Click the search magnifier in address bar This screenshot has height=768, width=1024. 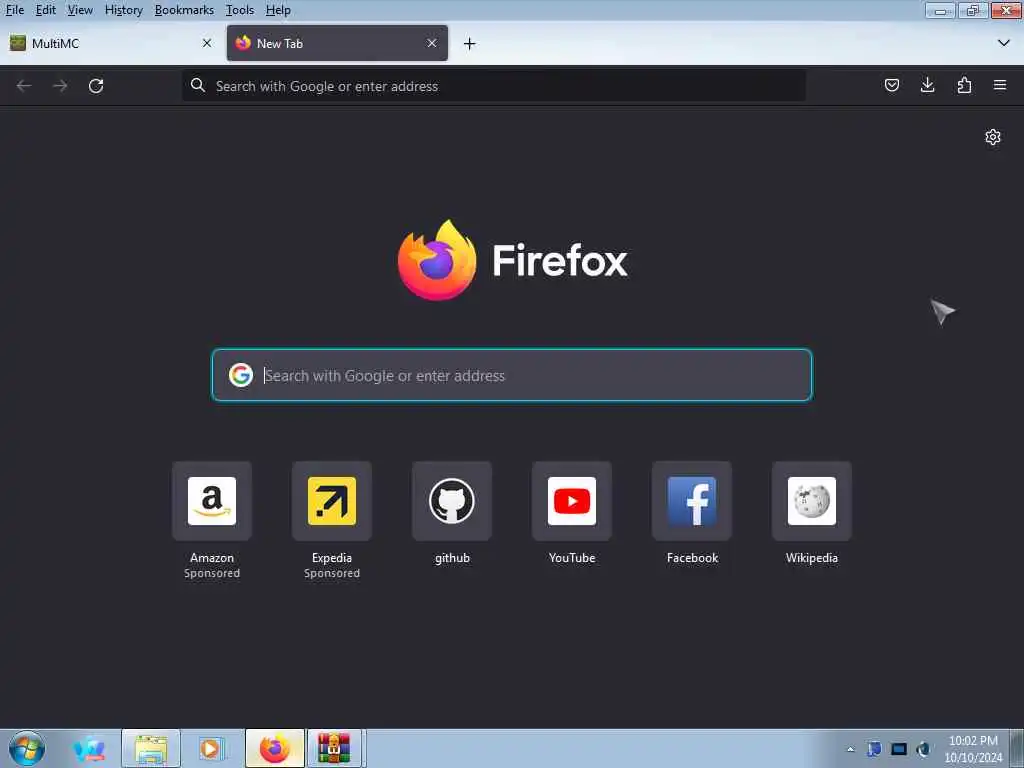click(x=198, y=86)
